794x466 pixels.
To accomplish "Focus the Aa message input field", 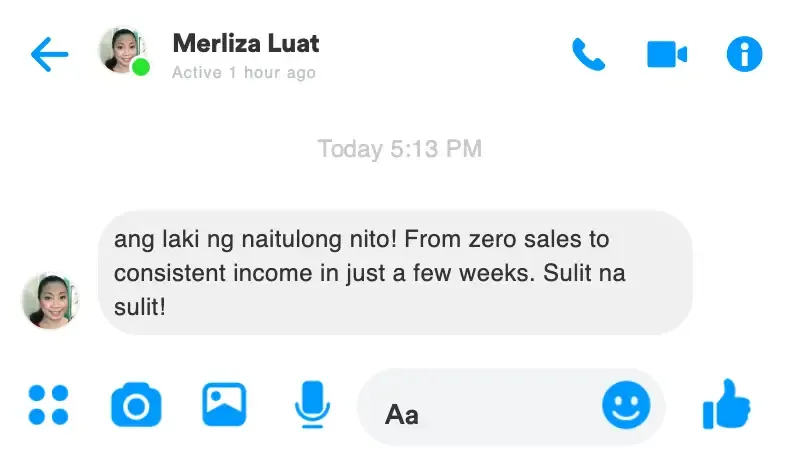I will pos(480,412).
